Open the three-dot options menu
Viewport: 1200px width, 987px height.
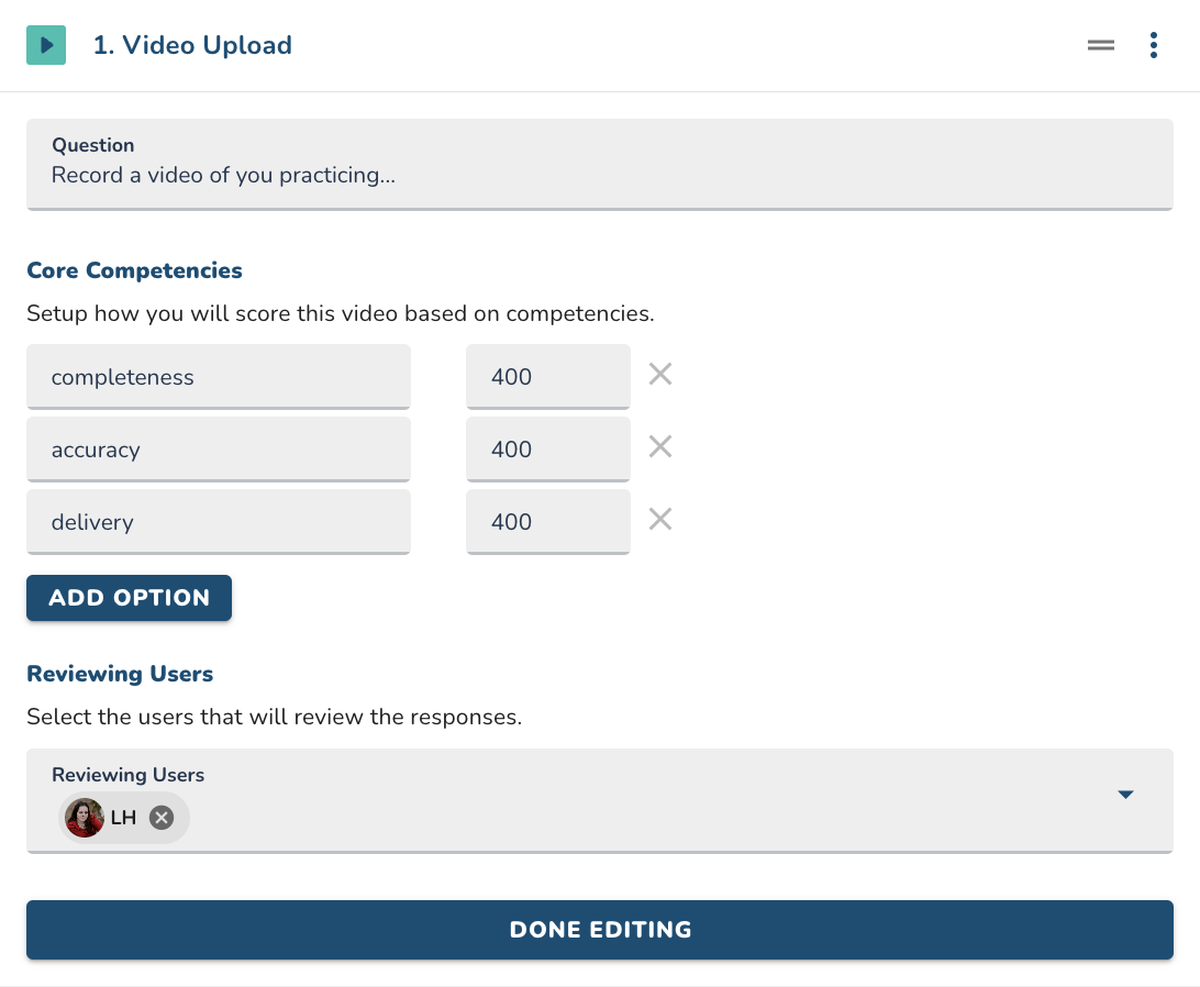1154,45
